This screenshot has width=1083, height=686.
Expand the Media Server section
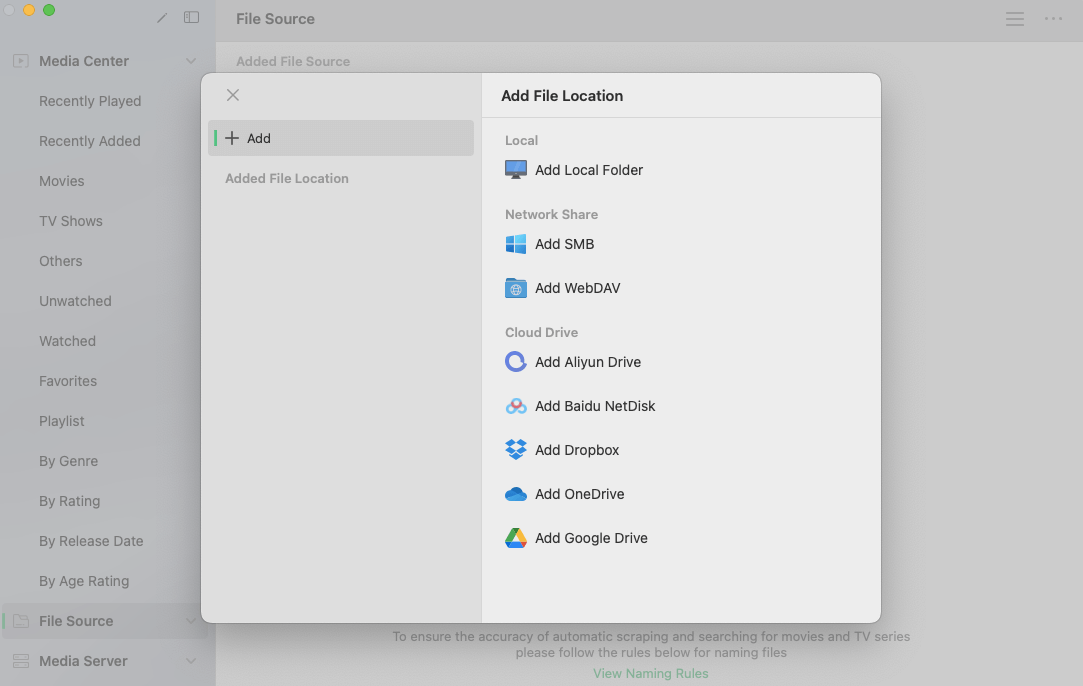191,661
